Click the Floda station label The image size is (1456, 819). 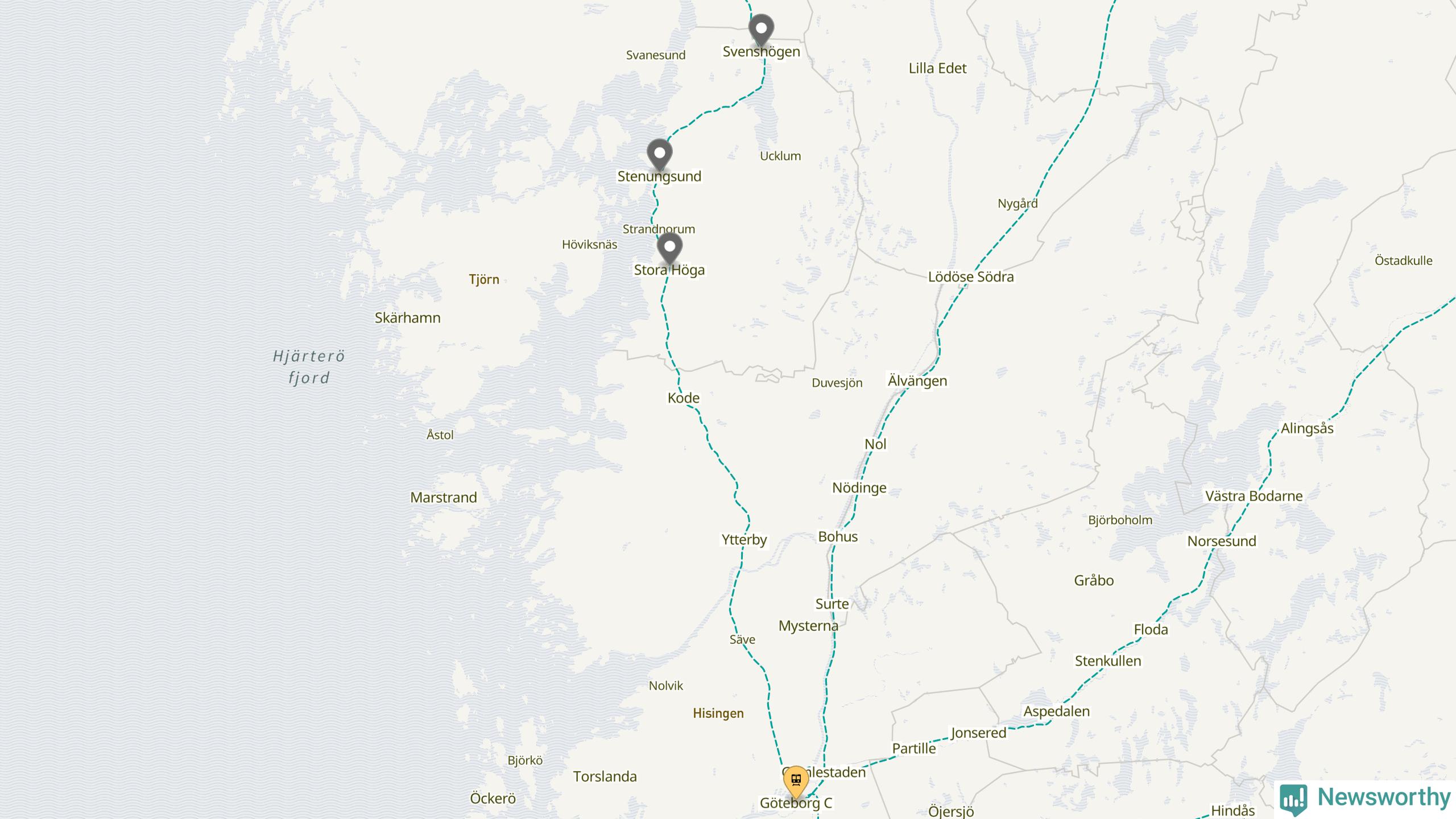tap(1151, 630)
